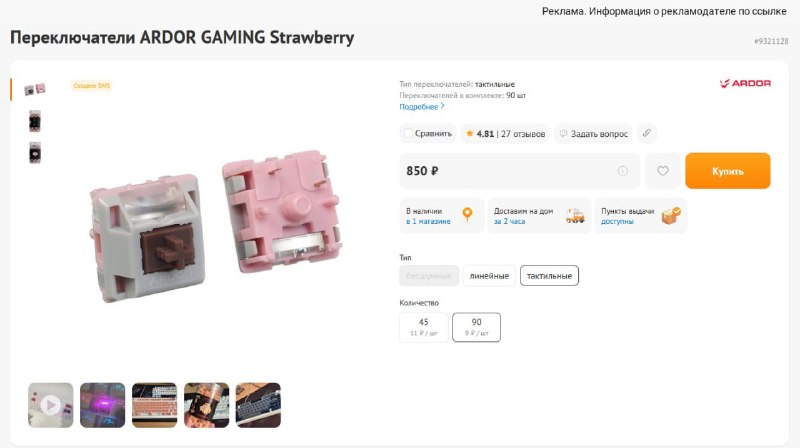Image resolution: width=800 pixels, height=448 pixels.
Task: Open price info circle icon
Action: [622, 171]
